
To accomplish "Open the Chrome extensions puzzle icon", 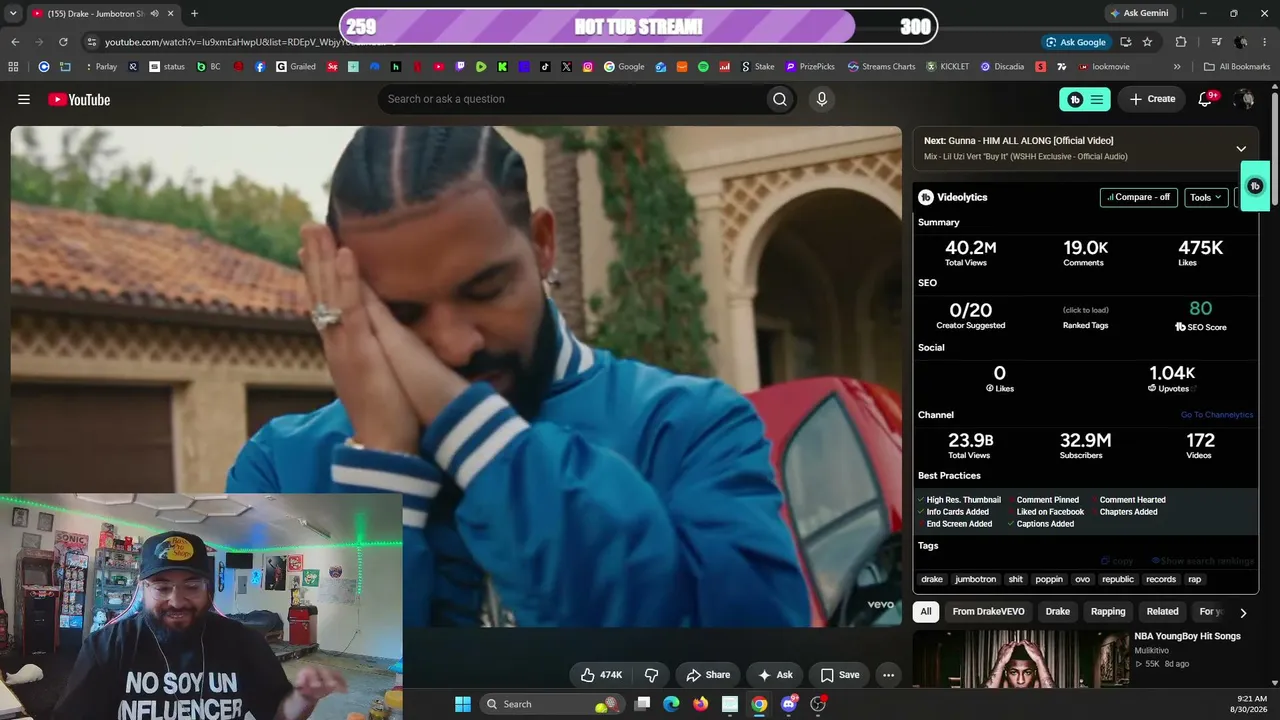I will point(1181,42).
